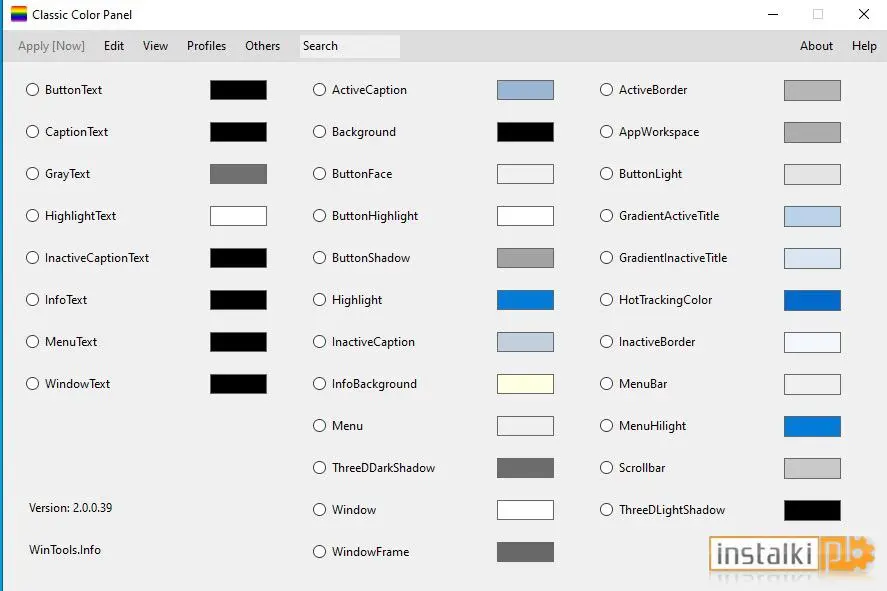Image resolution: width=887 pixels, height=591 pixels.
Task: Choose the InfoBackground radio option
Action: click(x=319, y=383)
